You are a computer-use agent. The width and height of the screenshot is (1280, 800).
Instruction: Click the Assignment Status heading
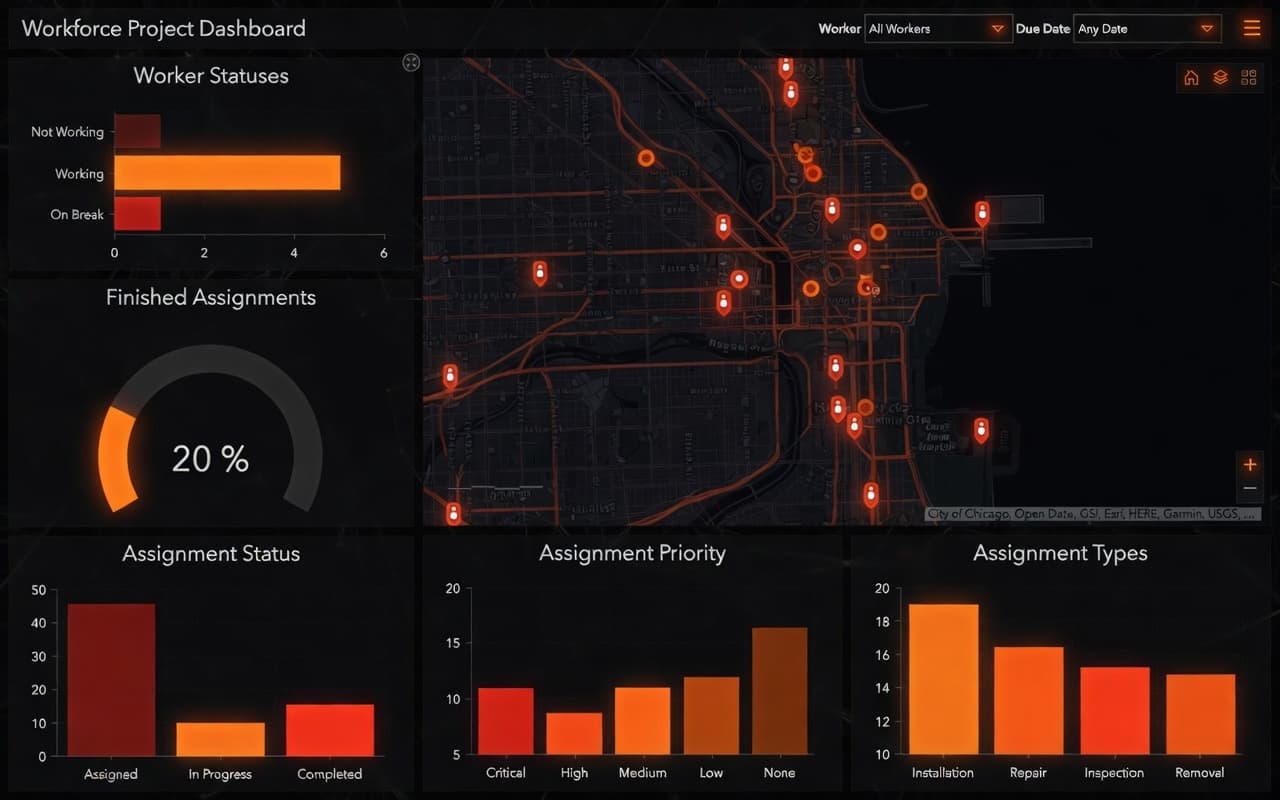(x=211, y=554)
